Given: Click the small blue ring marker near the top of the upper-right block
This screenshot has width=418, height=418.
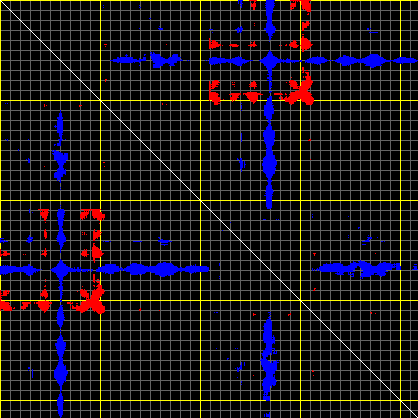Looking at the screenshot, I should point(239,30).
